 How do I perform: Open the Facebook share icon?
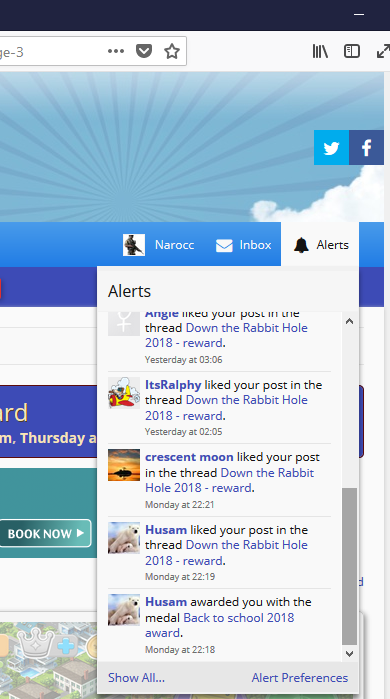[366, 148]
